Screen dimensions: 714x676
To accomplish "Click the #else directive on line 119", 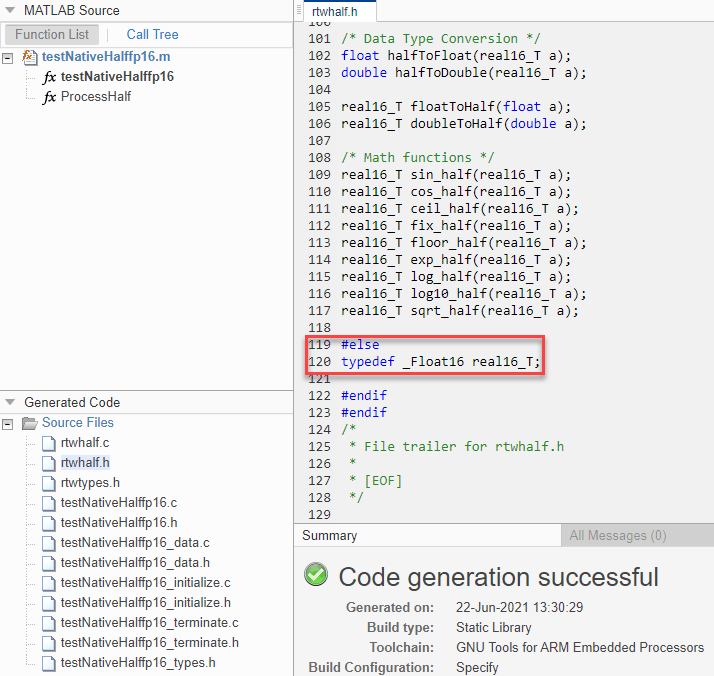I will click(x=360, y=345).
